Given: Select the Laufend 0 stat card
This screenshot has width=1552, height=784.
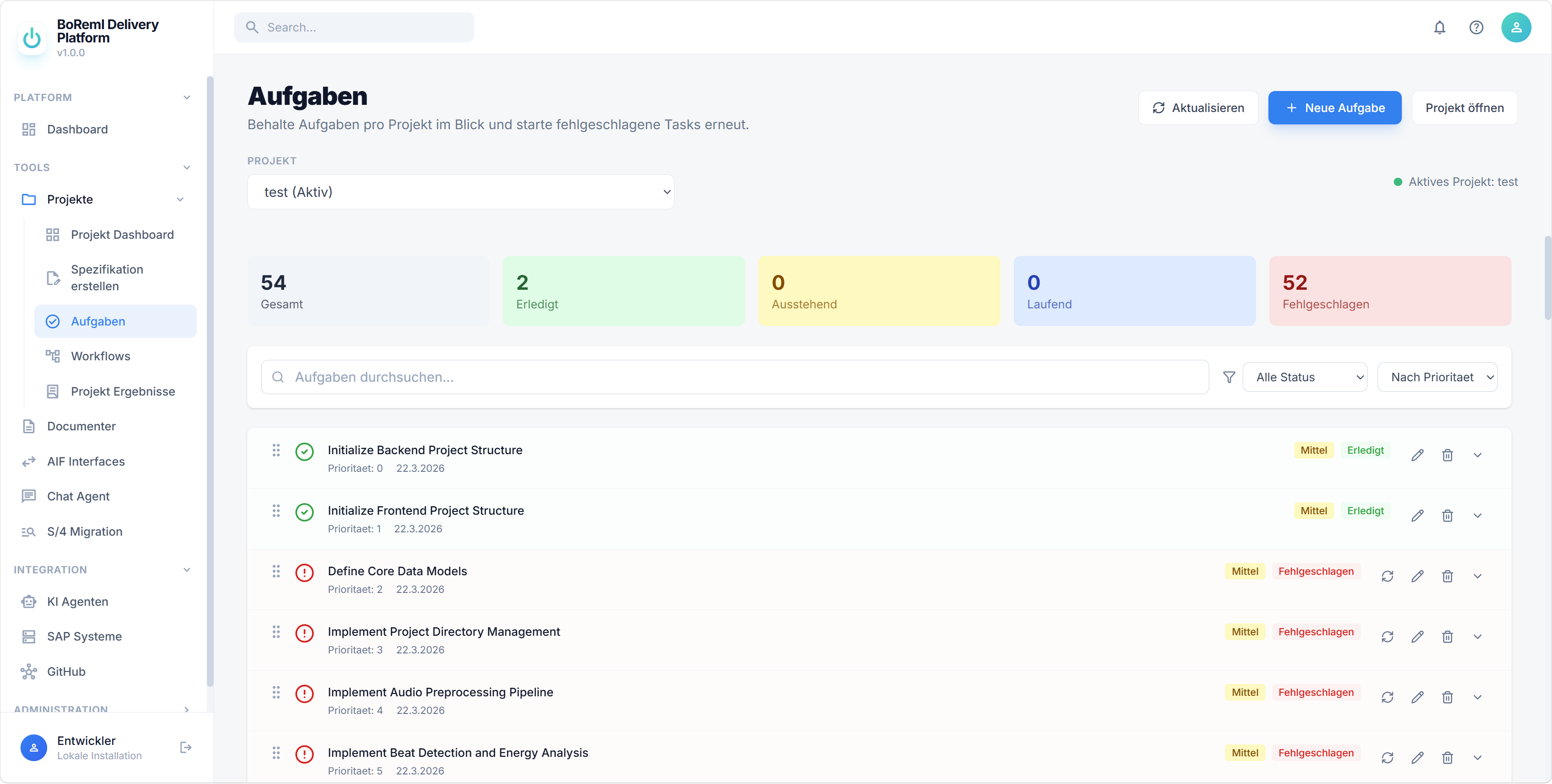Looking at the screenshot, I should coord(1134,291).
